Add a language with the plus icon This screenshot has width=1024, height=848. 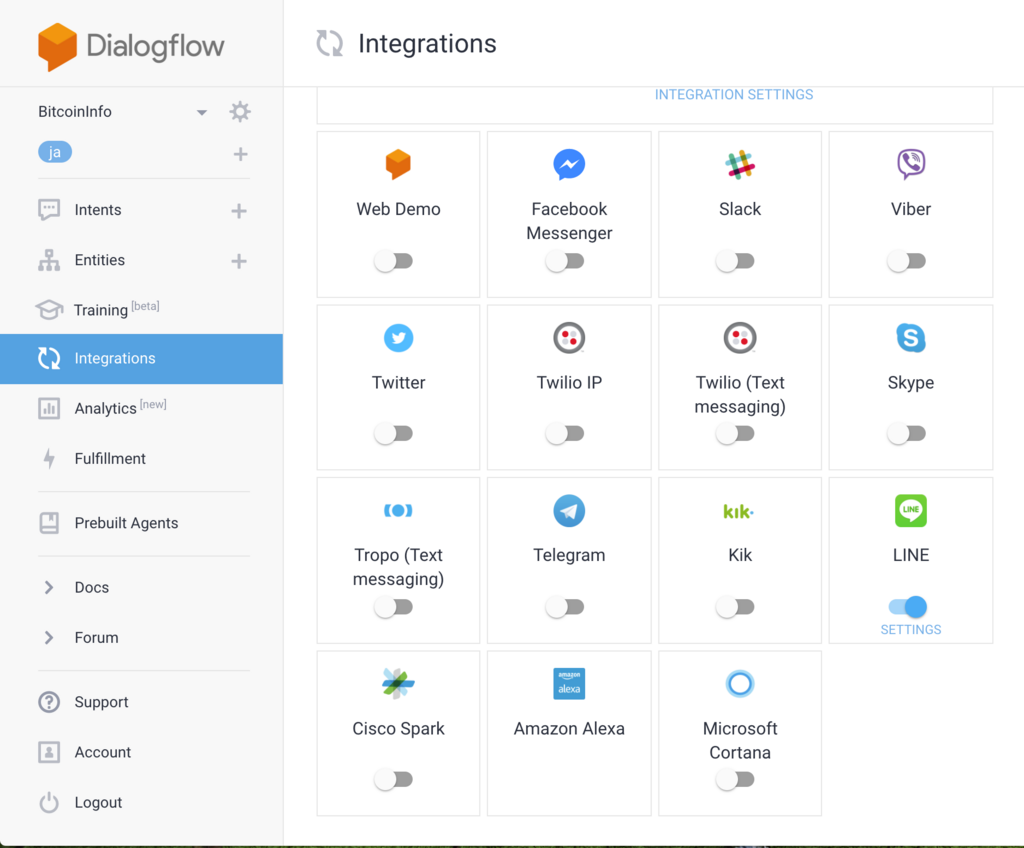pyautogui.click(x=240, y=154)
